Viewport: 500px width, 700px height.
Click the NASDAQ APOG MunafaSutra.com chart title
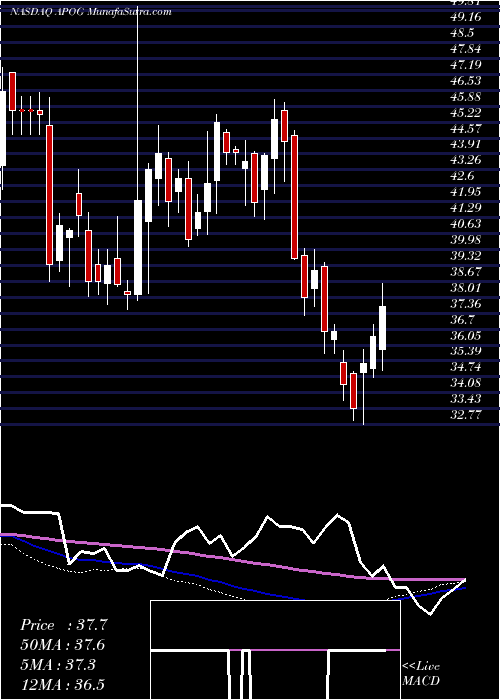point(91,12)
